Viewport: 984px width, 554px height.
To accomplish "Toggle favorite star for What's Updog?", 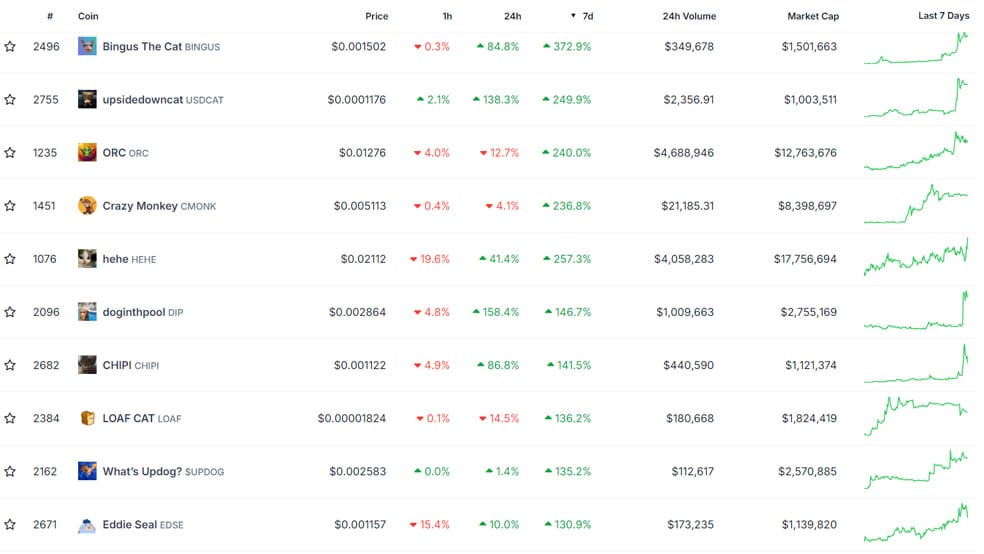I will tap(10, 471).
